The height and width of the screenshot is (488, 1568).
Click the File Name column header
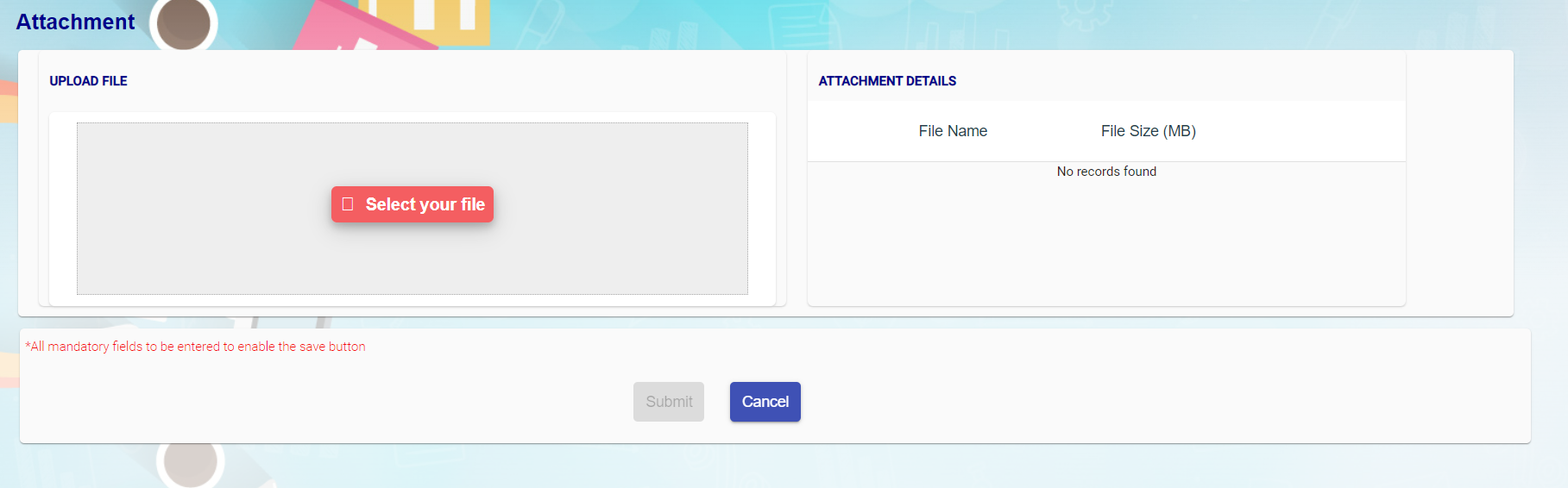(953, 131)
